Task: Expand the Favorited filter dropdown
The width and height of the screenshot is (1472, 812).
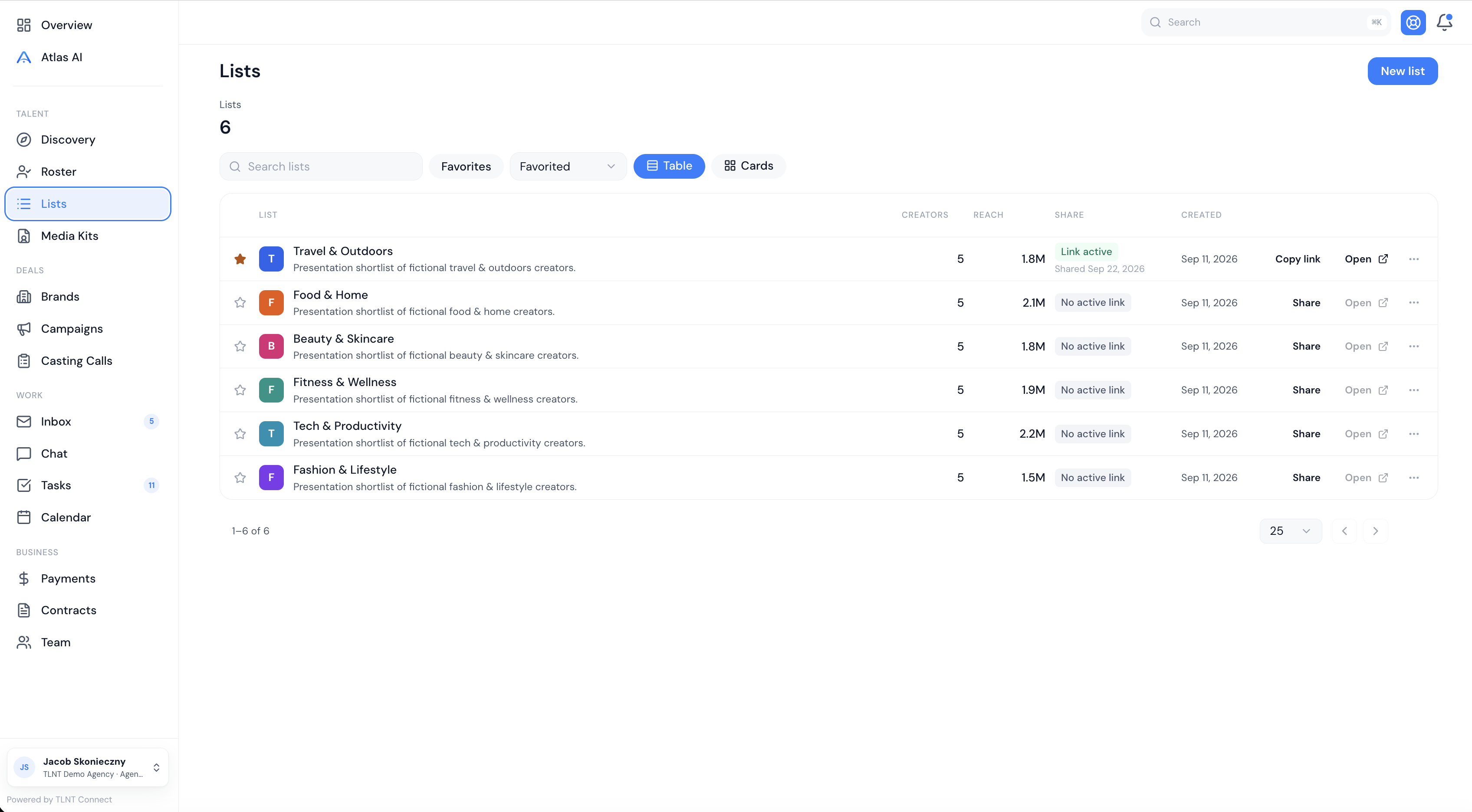Action: click(568, 166)
